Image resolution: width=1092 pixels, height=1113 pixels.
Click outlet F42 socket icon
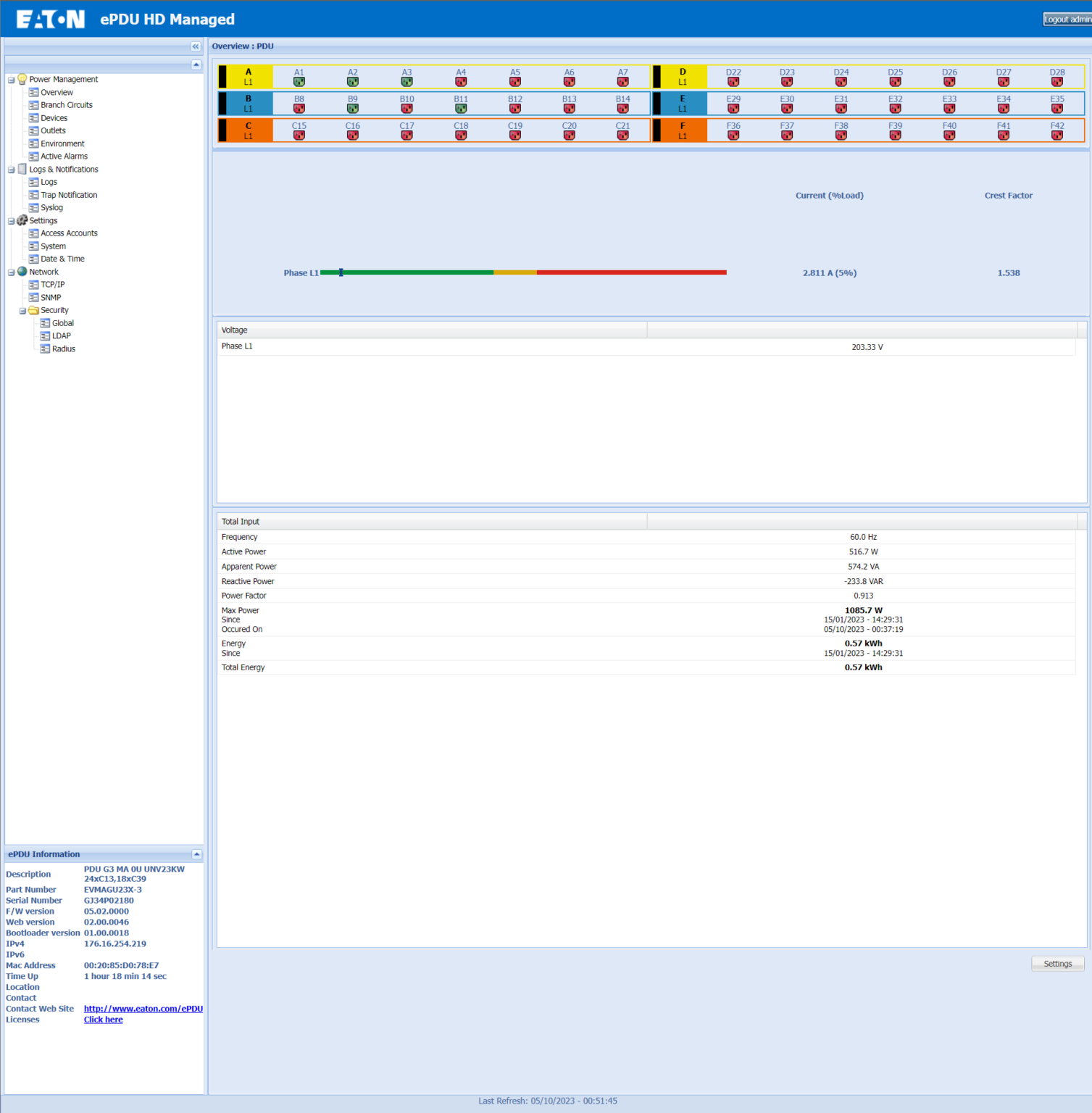(1057, 136)
